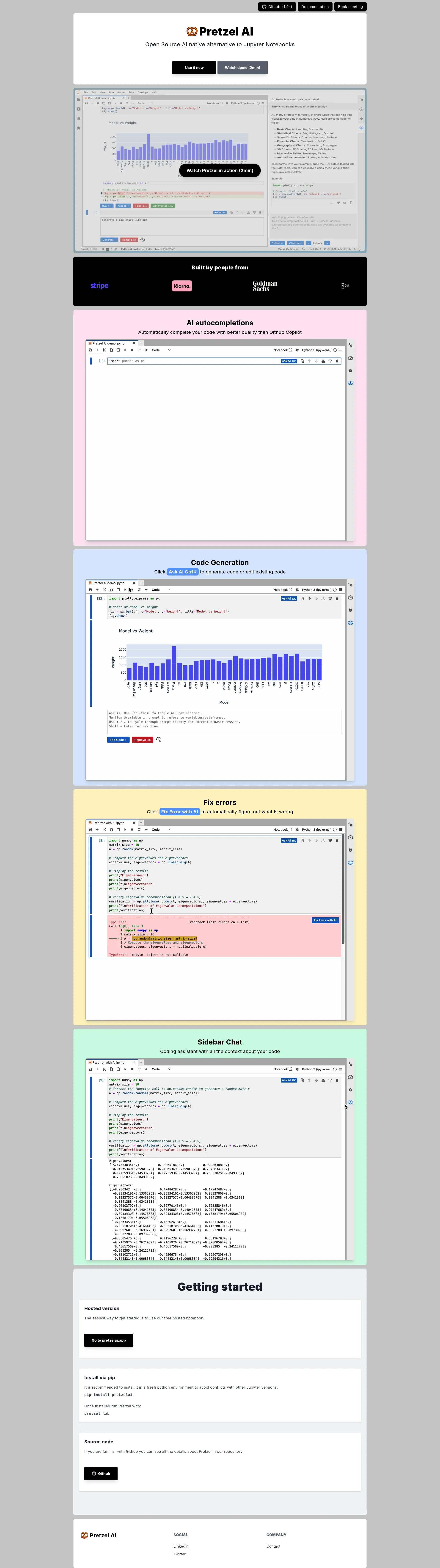Click Notebook open-in-new icon in Code Generation toolbar

[x=290, y=590]
